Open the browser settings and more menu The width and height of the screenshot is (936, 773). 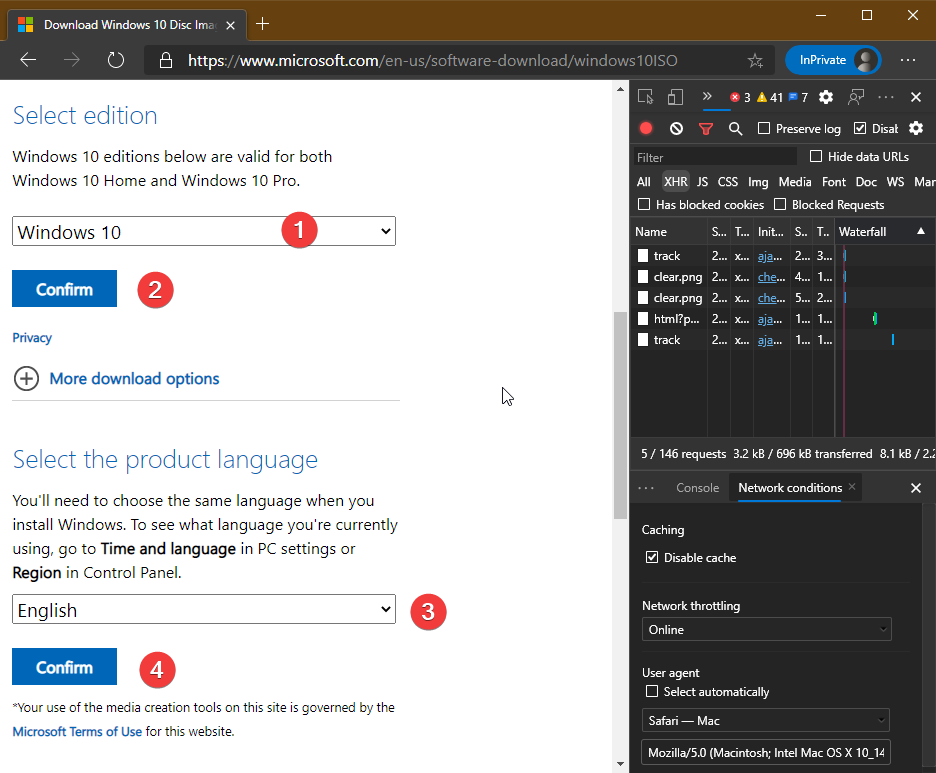point(908,60)
